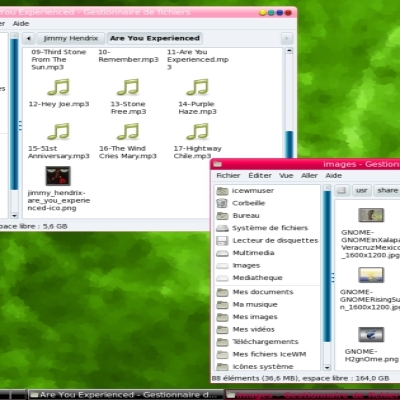Open Vue menu in images window
Viewport: 400px width, 400px height.
tap(286, 176)
